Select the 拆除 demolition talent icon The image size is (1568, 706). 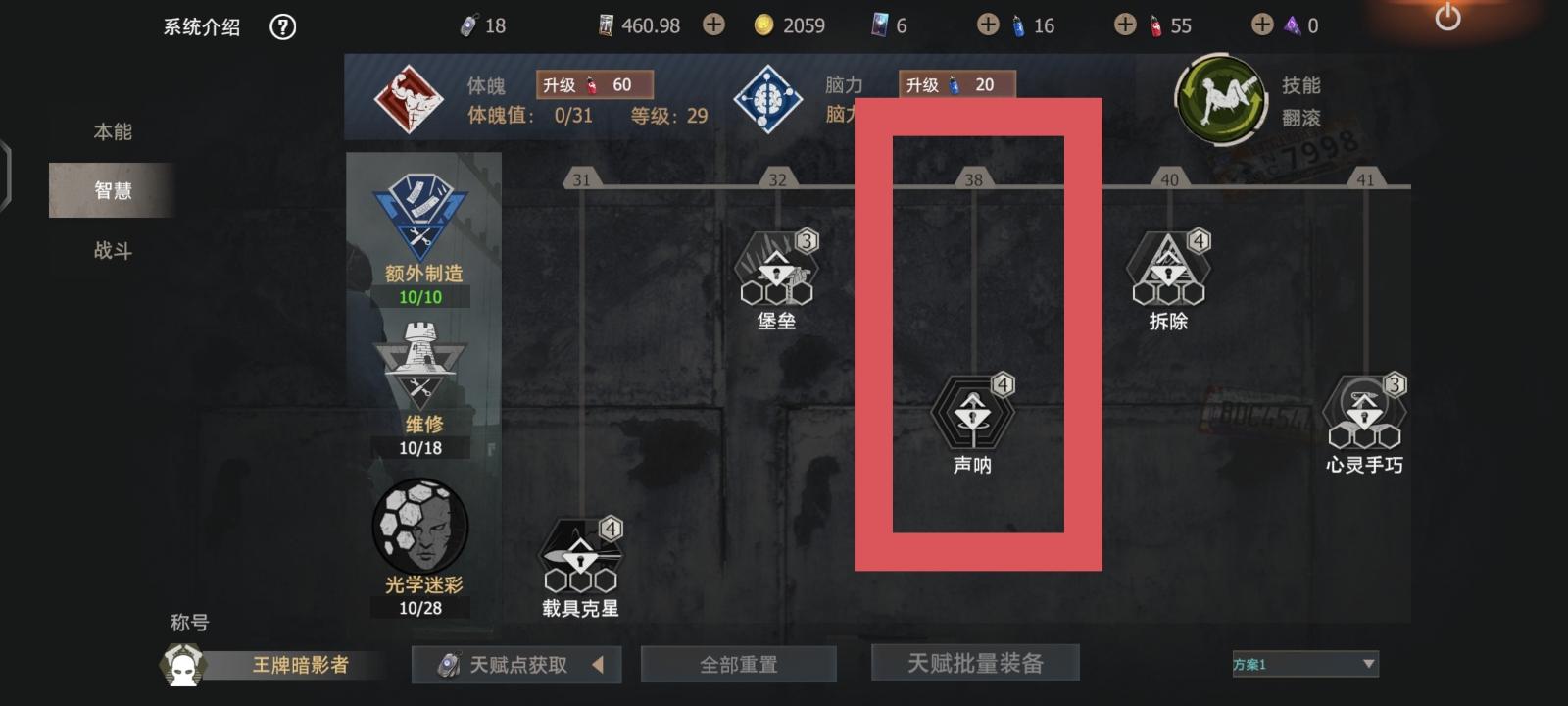pyautogui.click(x=1168, y=268)
